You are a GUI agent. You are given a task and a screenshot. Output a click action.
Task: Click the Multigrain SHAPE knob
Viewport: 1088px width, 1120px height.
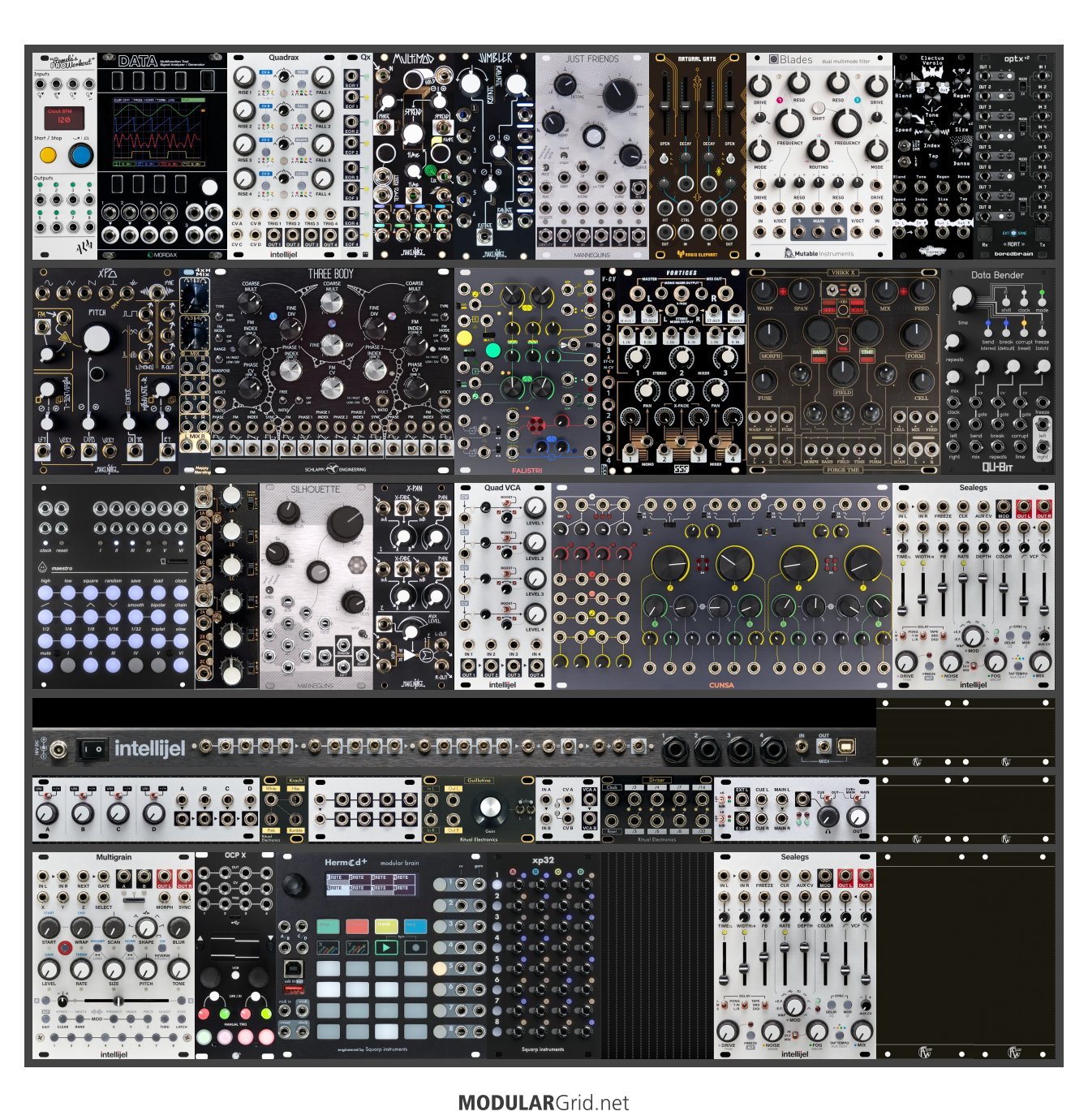146,927
